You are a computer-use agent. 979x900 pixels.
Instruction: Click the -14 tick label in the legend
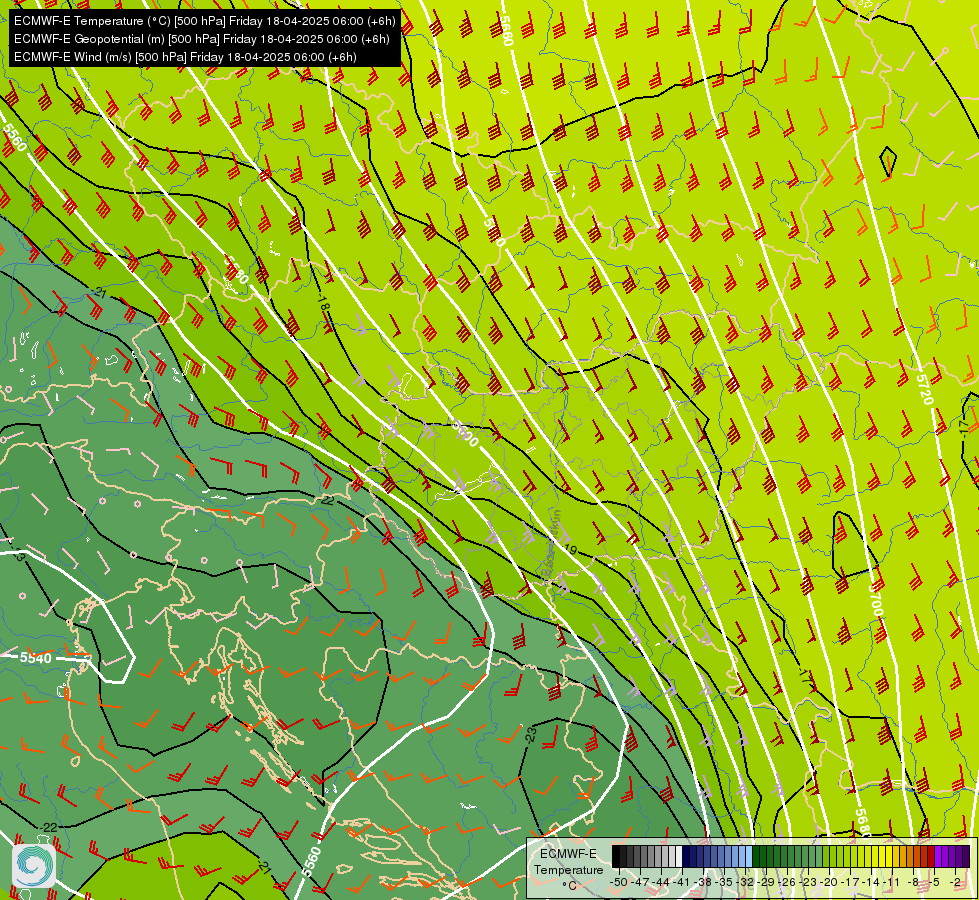pyautogui.click(x=872, y=882)
